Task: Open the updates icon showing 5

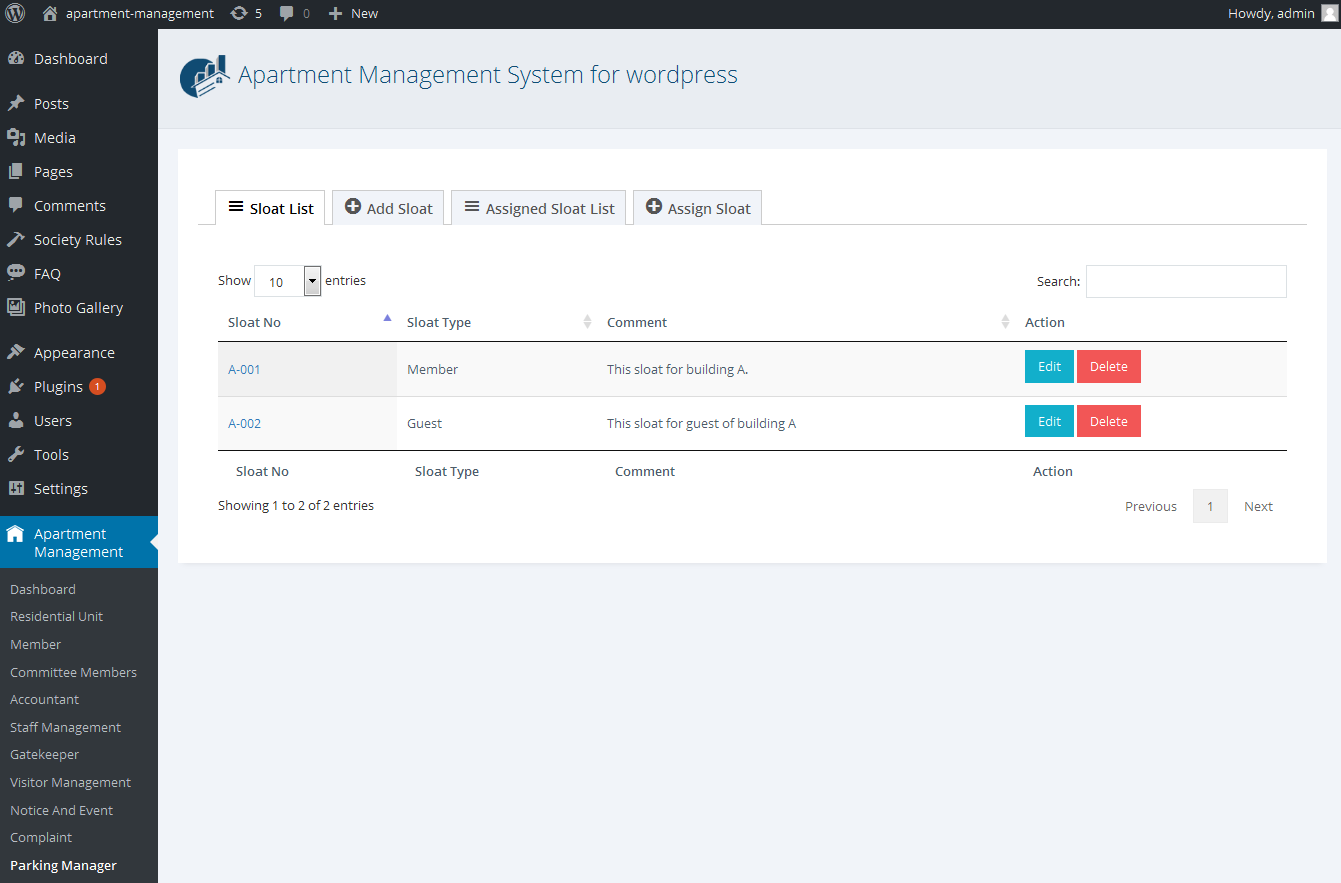Action: coord(246,14)
